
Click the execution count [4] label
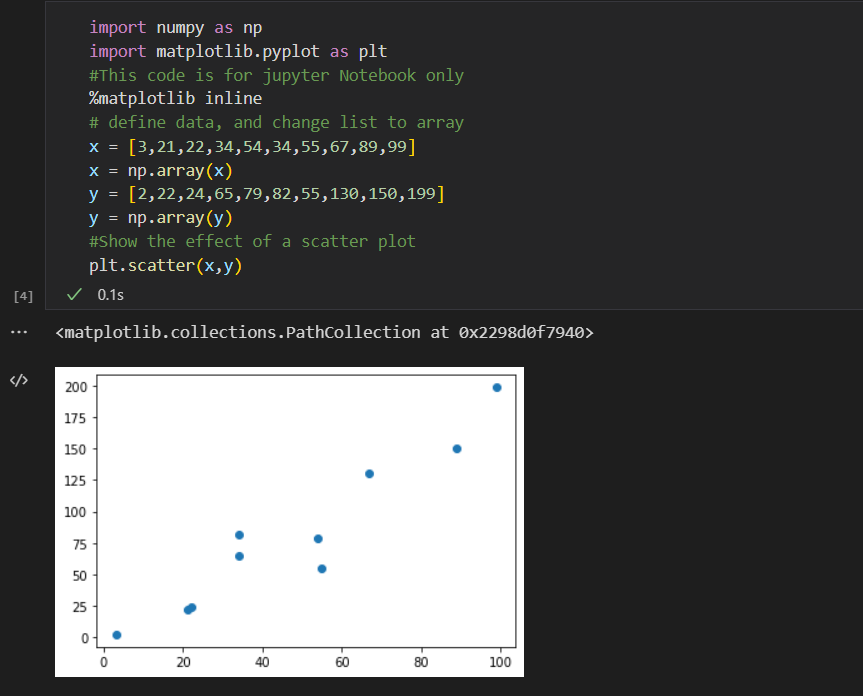click(x=23, y=297)
